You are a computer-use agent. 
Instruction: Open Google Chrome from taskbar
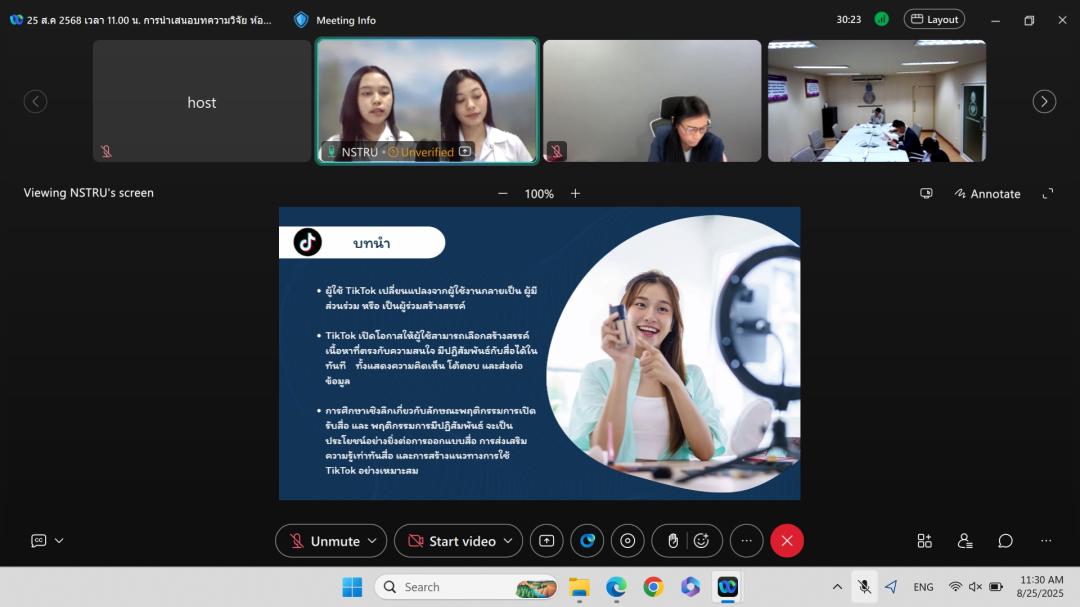click(x=654, y=587)
